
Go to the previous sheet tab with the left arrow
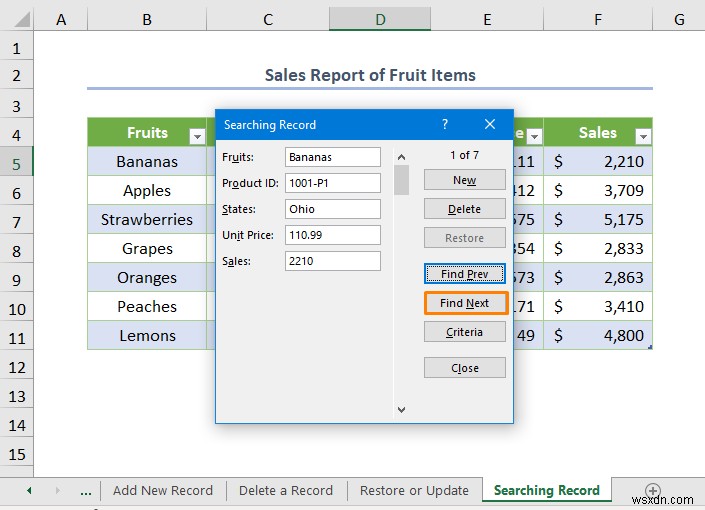pos(29,490)
